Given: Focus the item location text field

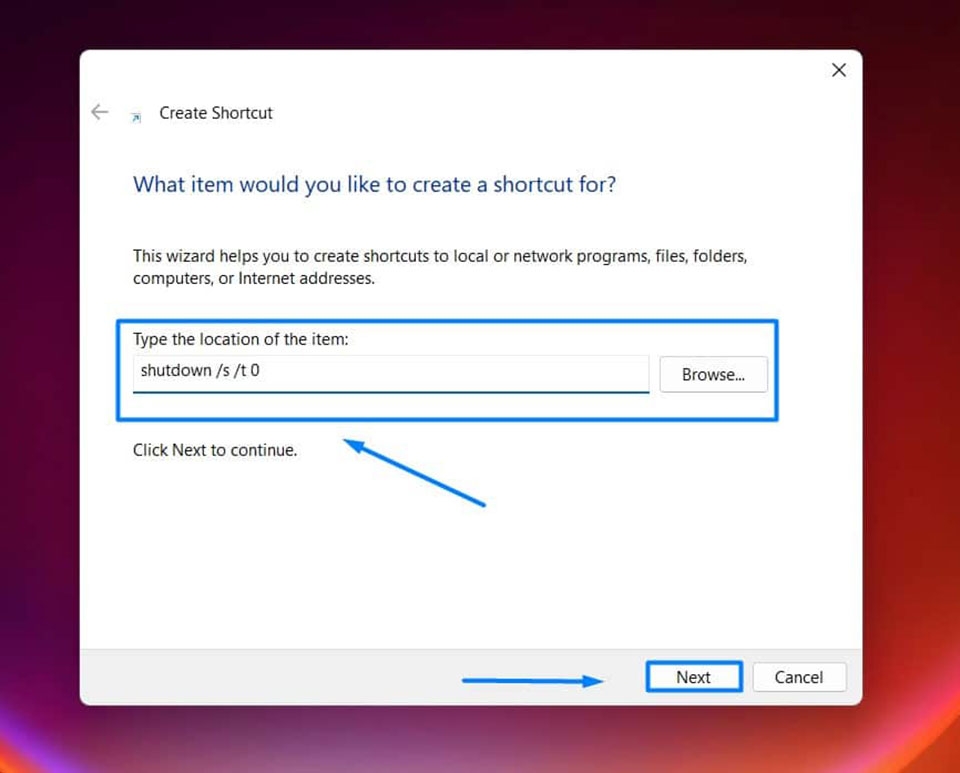Looking at the screenshot, I should click(391, 373).
